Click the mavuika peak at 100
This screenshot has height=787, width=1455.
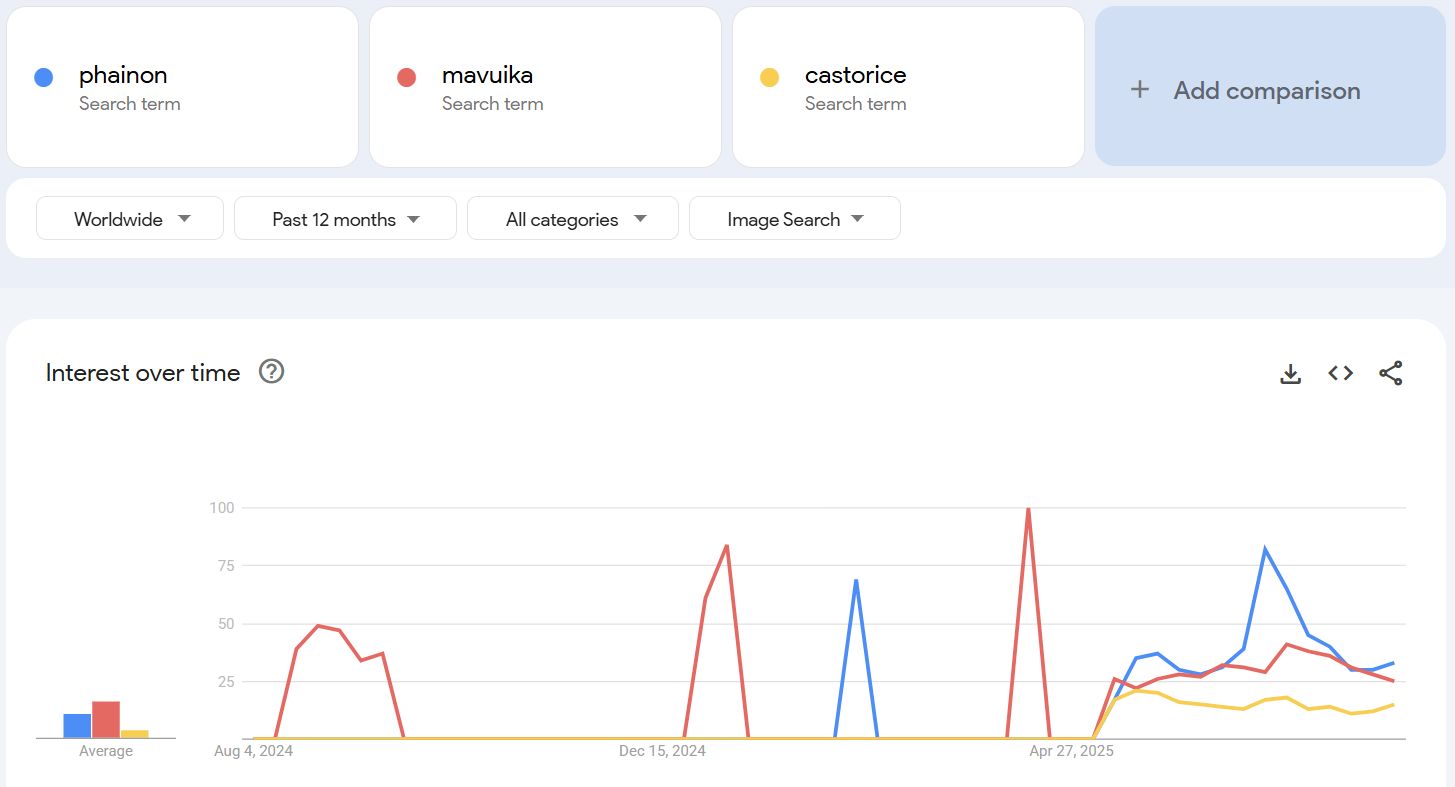1028,509
